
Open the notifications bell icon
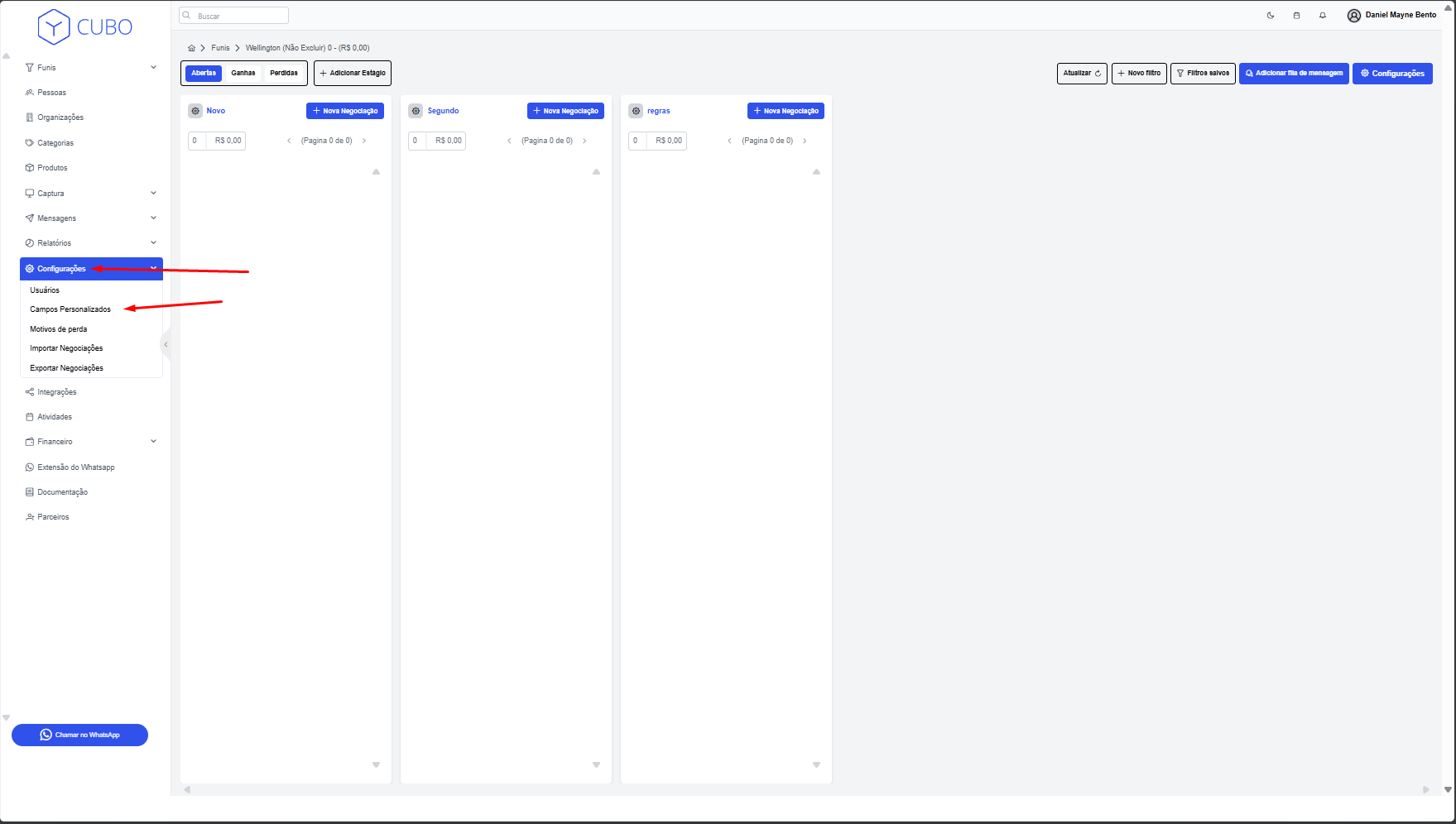pos(1323,16)
